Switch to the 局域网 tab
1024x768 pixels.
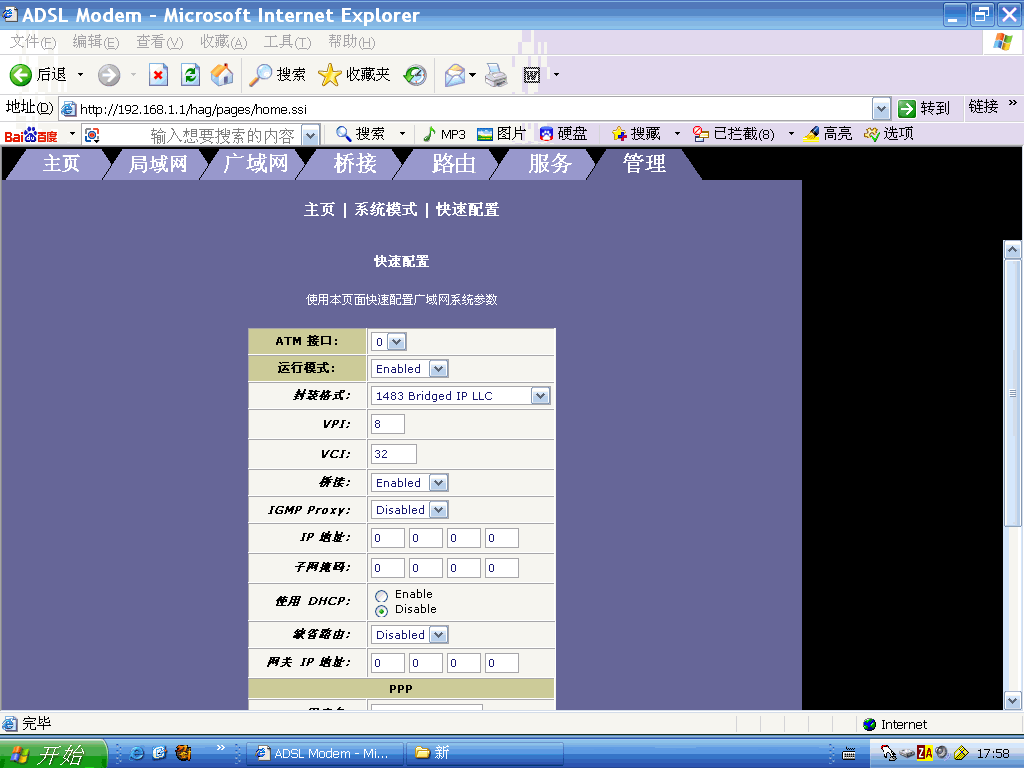click(x=158, y=164)
